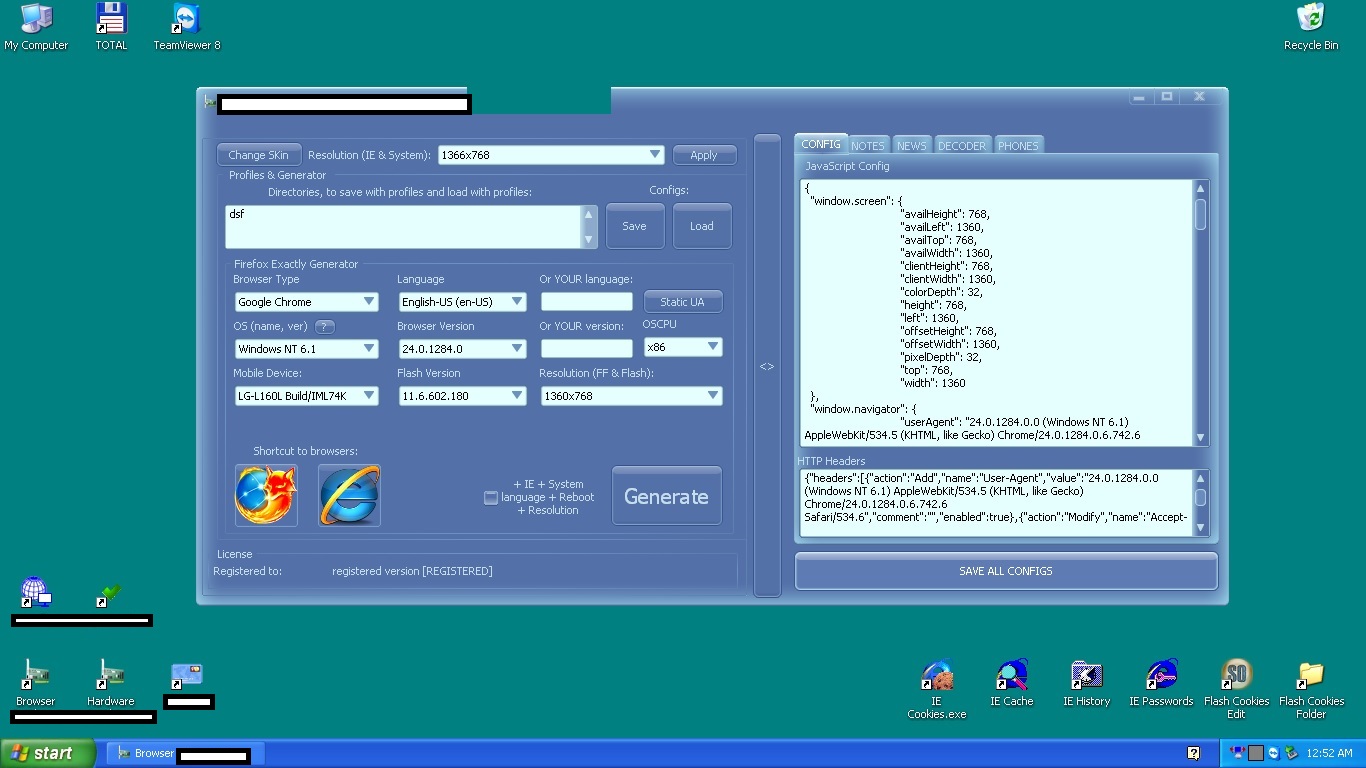The image size is (1366, 768).
Task: Click the TeamViewer tray icon
Action: [x=1274, y=753]
